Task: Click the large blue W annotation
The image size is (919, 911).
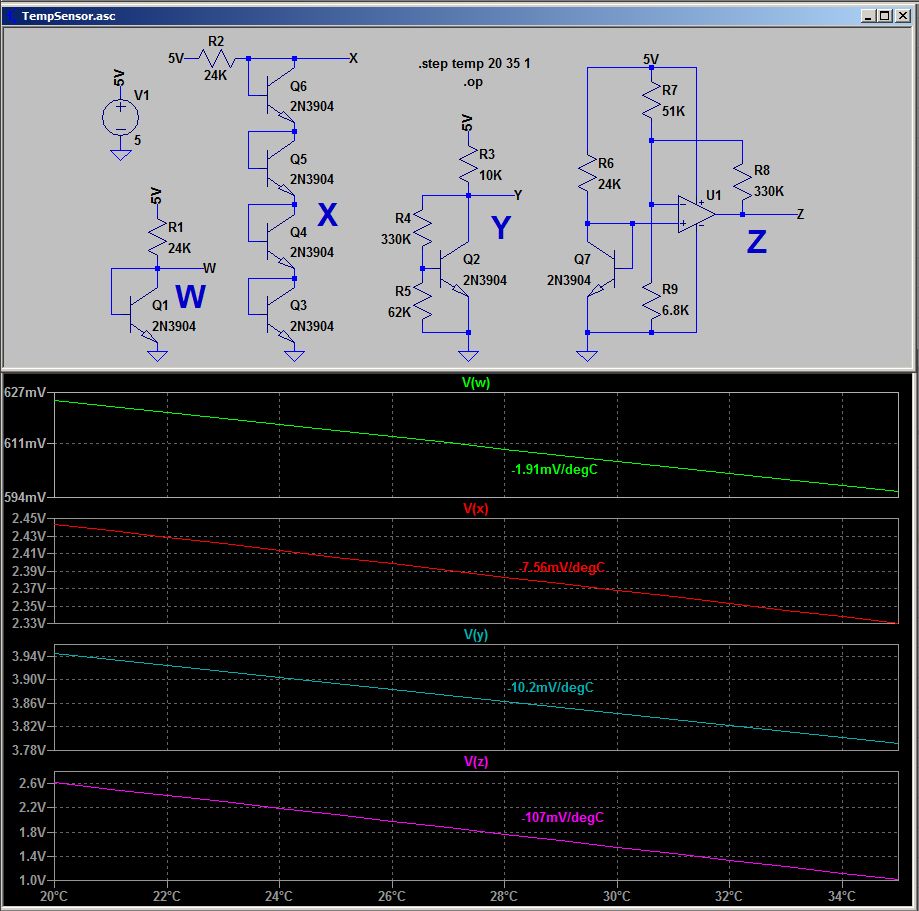Action: click(190, 296)
